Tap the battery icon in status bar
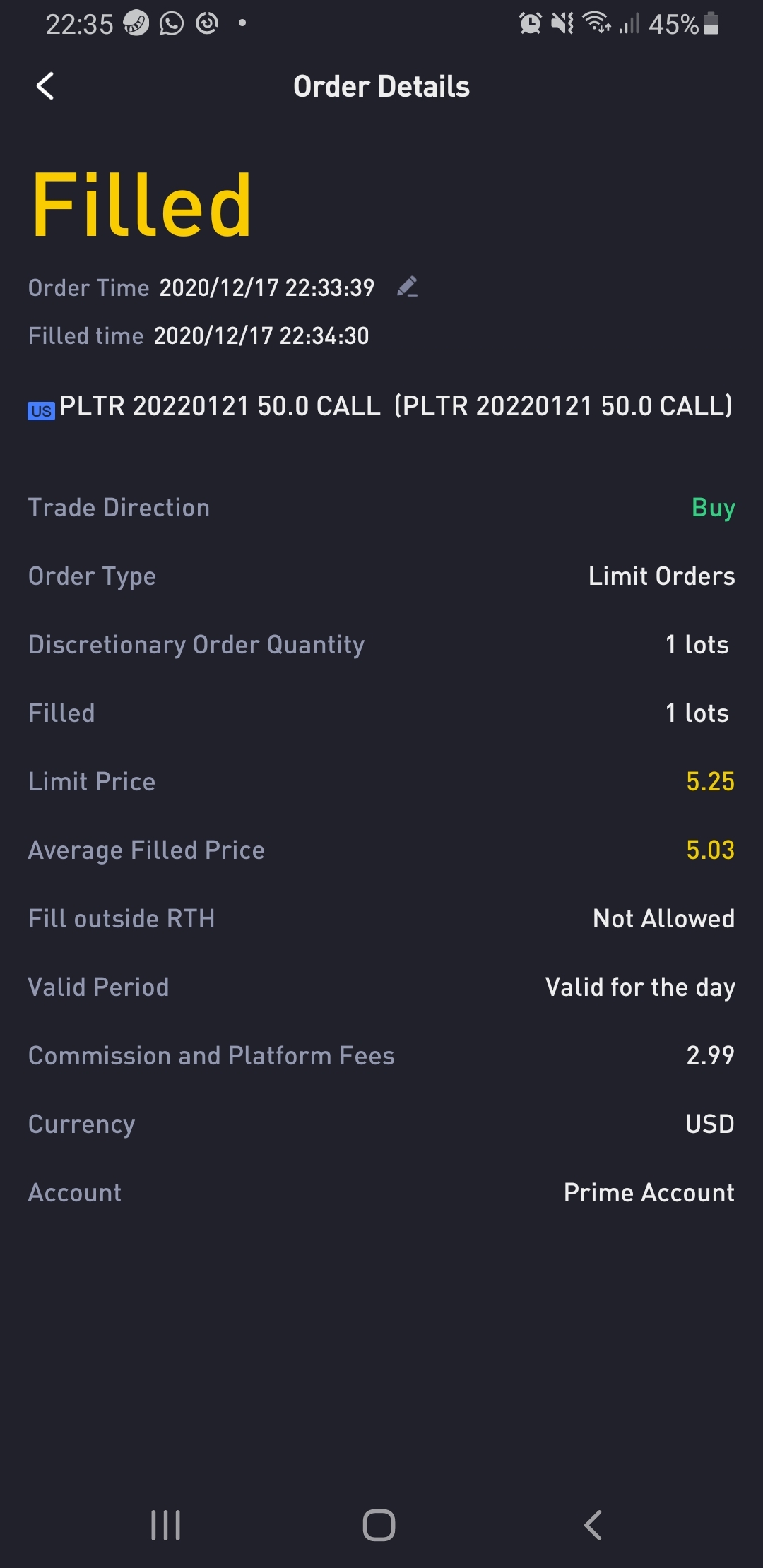 [x=711, y=23]
